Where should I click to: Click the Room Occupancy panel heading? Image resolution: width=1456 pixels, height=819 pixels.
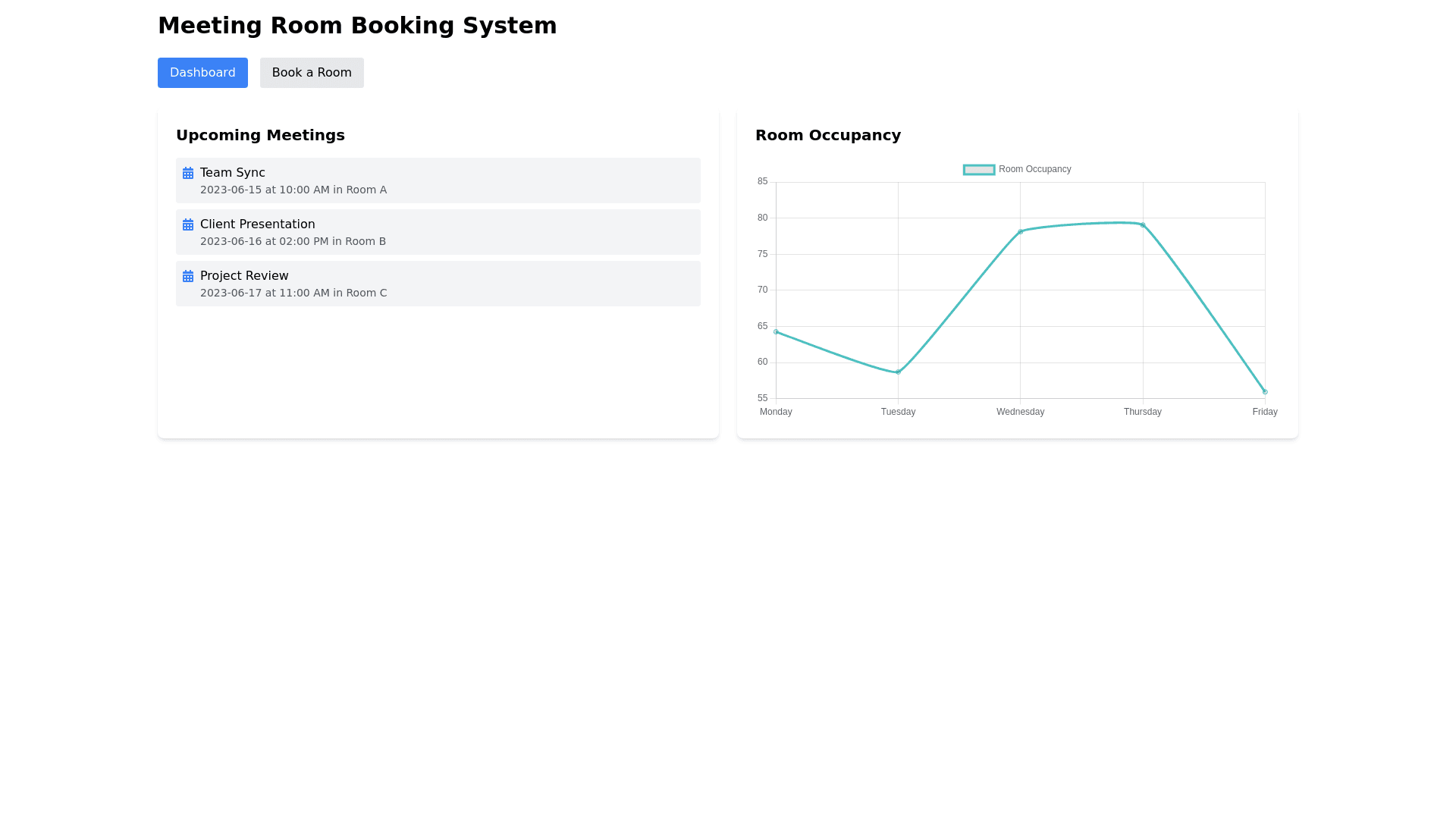tap(827, 135)
